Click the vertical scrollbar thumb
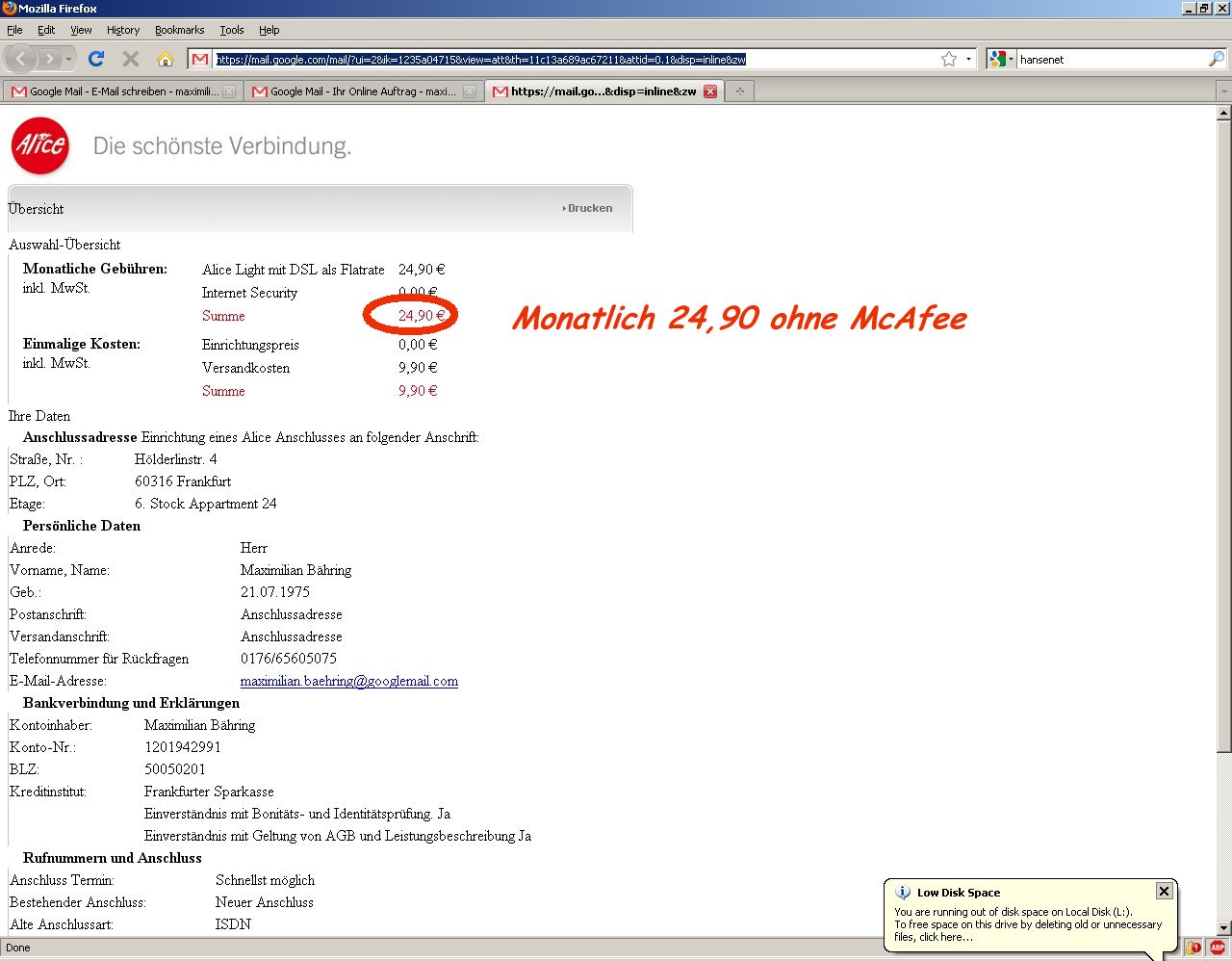The height and width of the screenshot is (961, 1232). pos(1223,435)
